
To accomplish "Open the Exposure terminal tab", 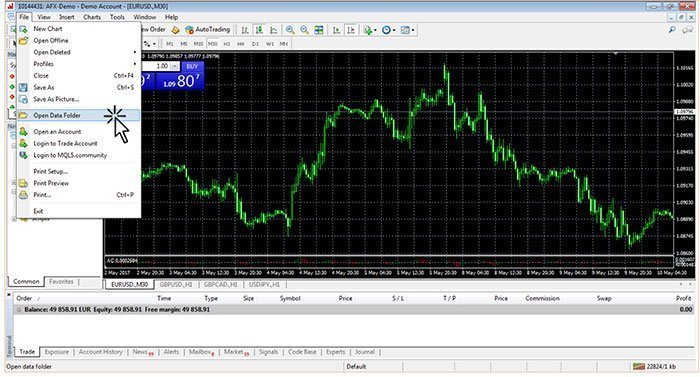I will click(57, 352).
